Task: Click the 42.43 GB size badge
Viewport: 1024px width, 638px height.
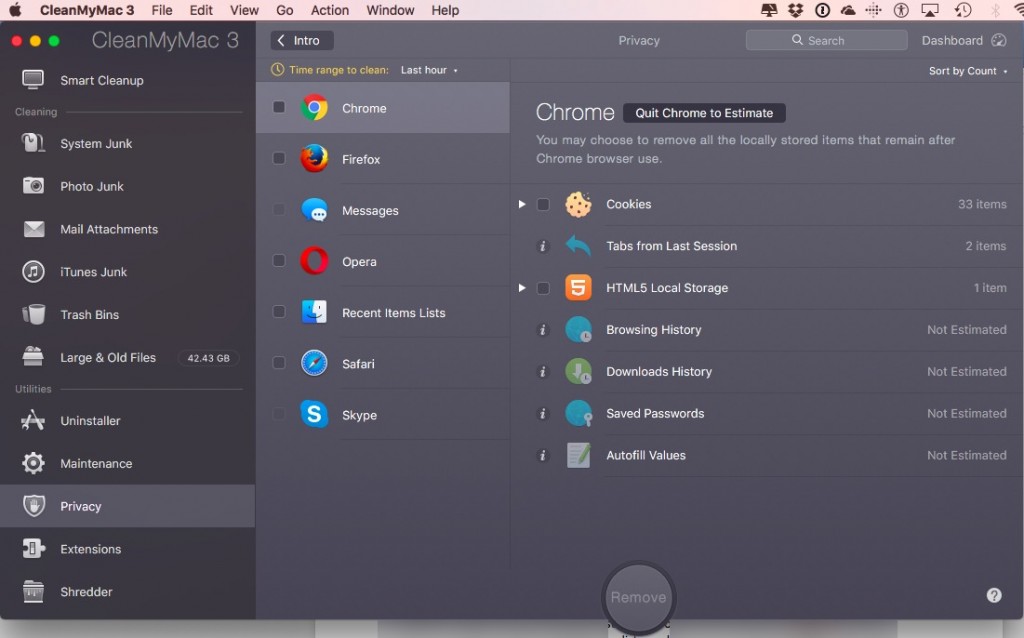Action: click(x=208, y=358)
